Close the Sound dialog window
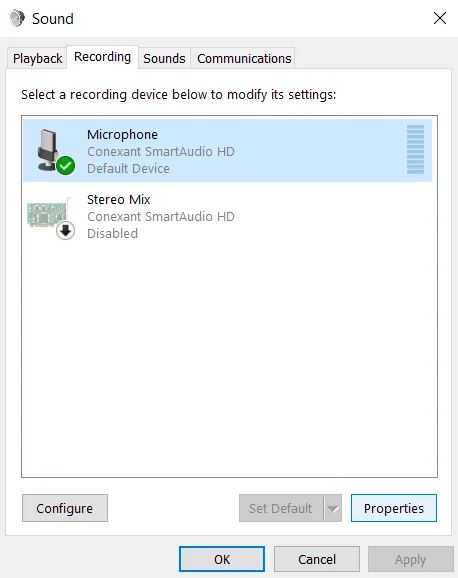The height and width of the screenshot is (578, 458). pyautogui.click(x=440, y=18)
